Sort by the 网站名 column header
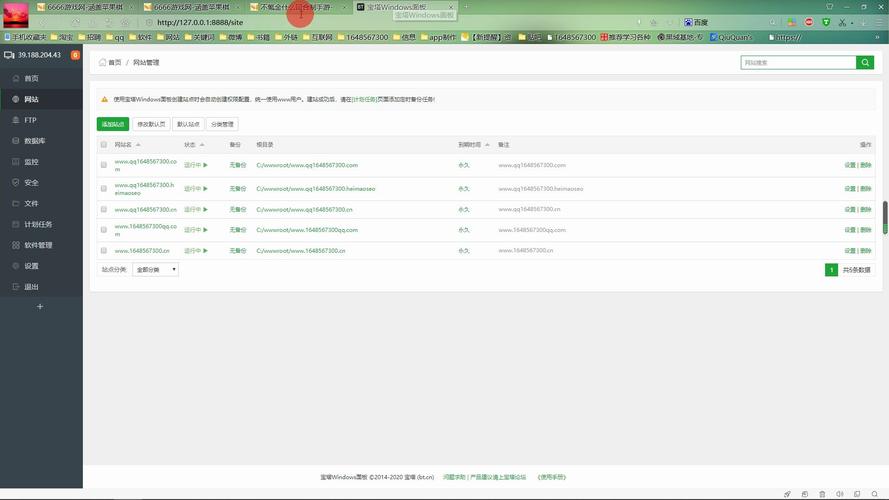 [x=127, y=145]
